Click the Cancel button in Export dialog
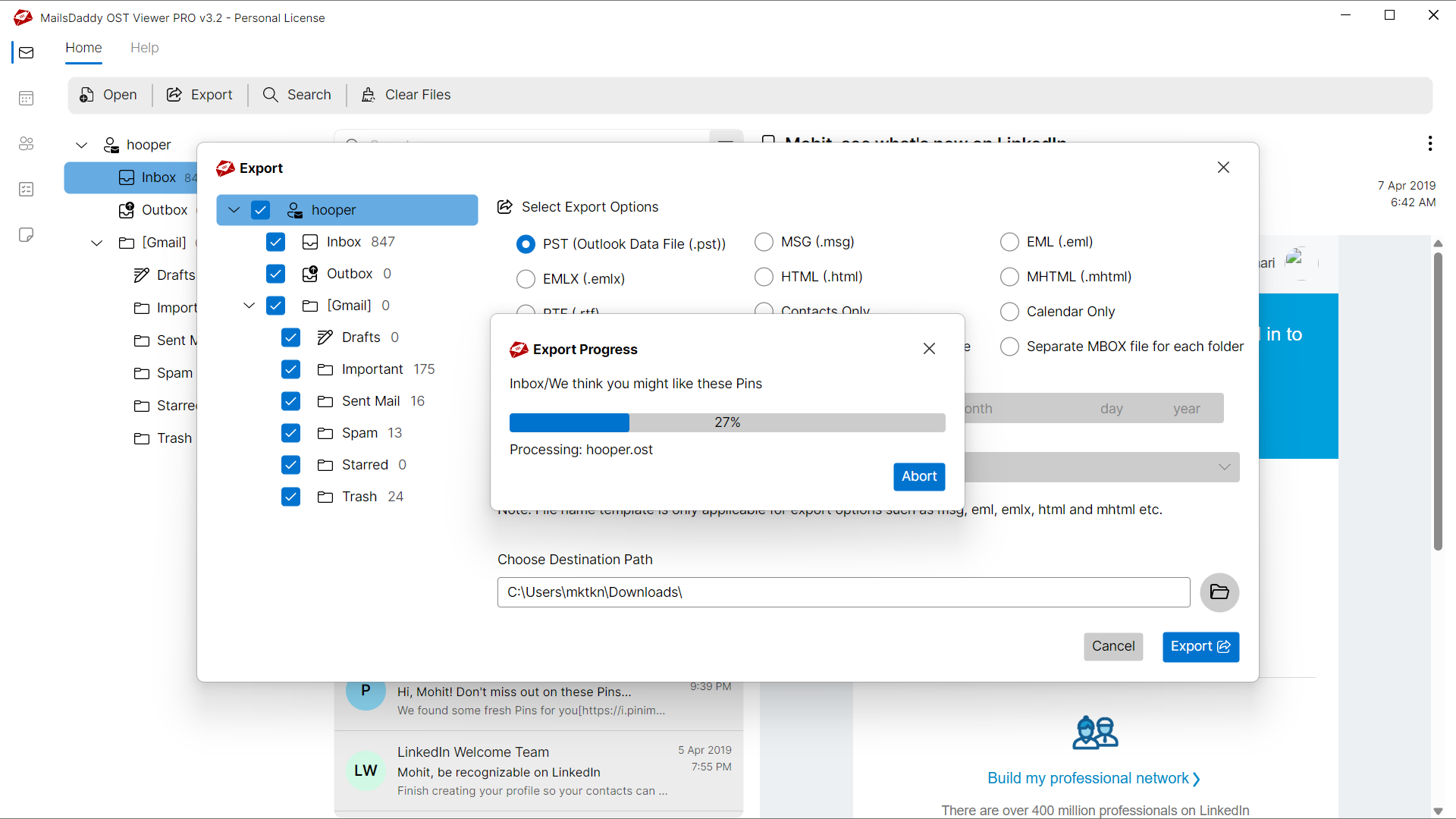Image resolution: width=1456 pixels, height=819 pixels. pos(1113,647)
